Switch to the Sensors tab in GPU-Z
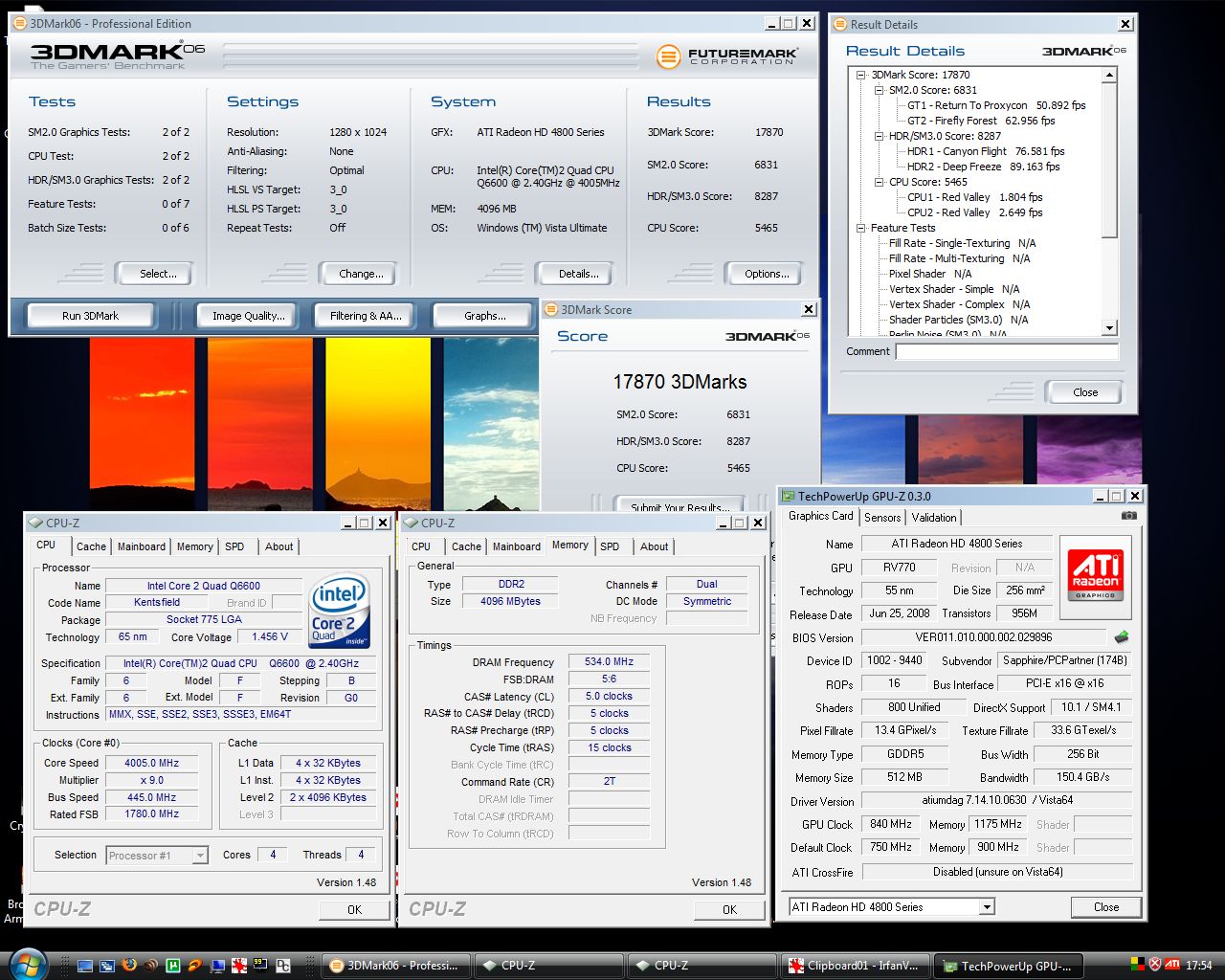This screenshot has width=1225, height=980. [x=882, y=518]
